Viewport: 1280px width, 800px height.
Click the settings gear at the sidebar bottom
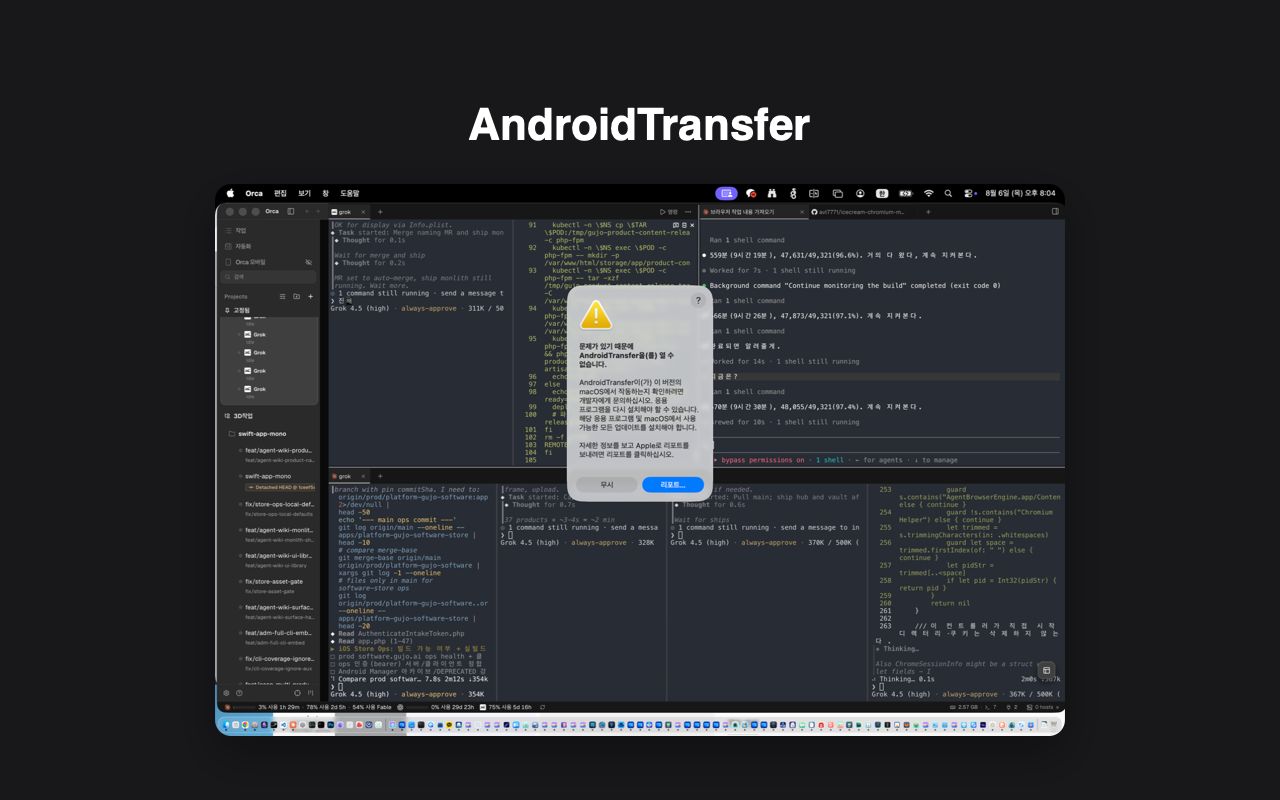coord(226,692)
